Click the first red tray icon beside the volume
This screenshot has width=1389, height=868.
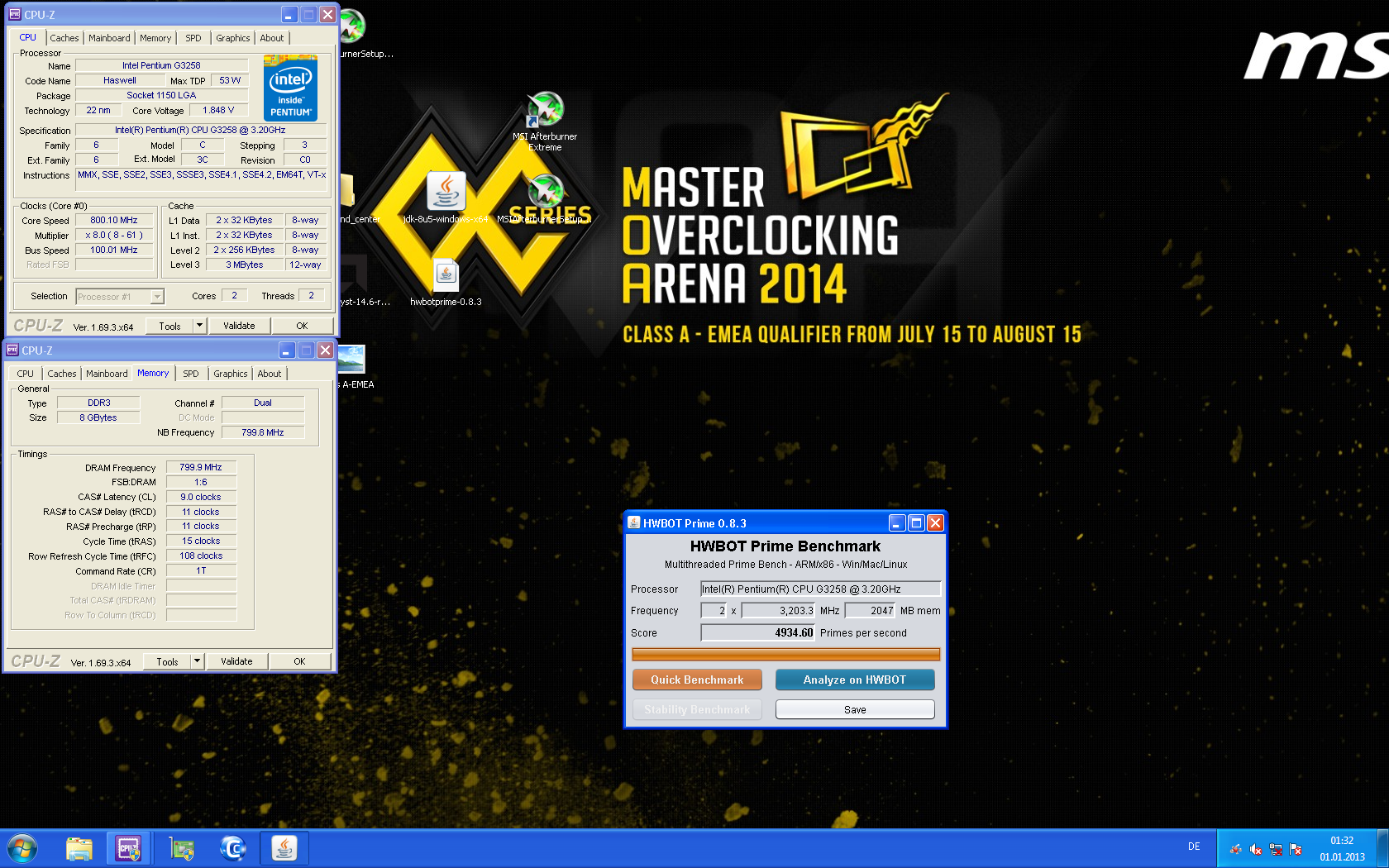click(x=1236, y=849)
